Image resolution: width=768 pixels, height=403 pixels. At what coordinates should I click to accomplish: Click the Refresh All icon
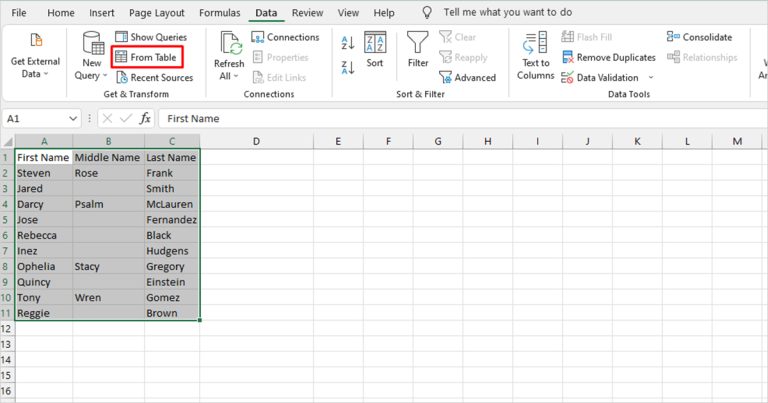[229, 43]
